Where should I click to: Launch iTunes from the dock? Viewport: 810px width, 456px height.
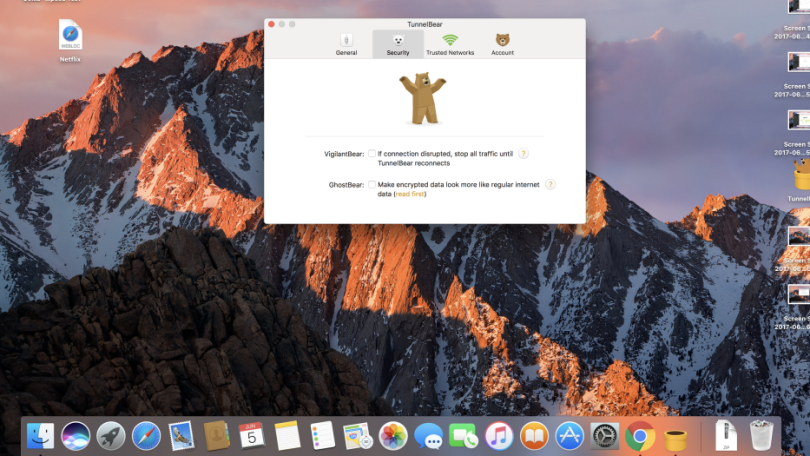pos(499,436)
